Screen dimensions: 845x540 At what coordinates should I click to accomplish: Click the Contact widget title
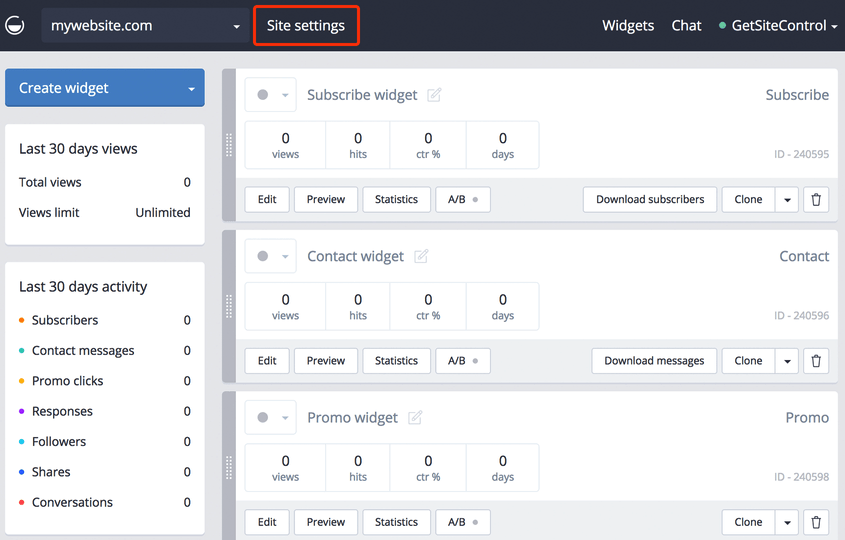pos(355,256)
